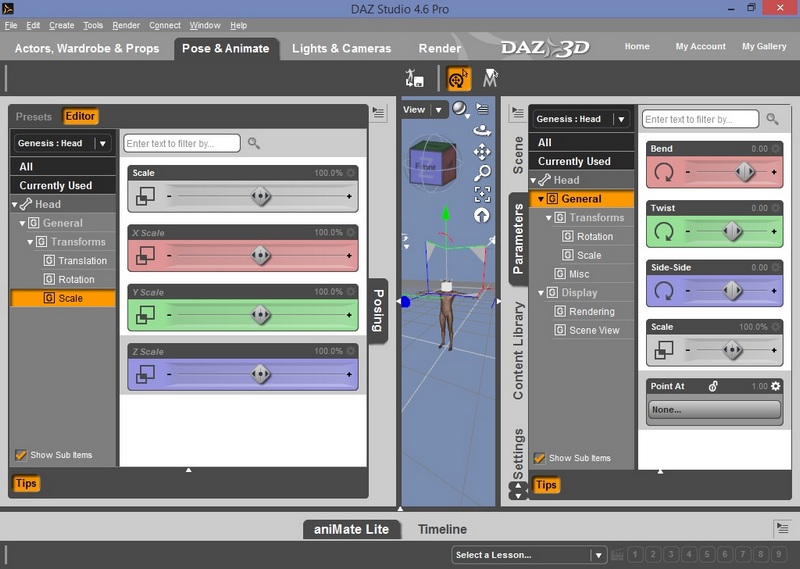Open the Point At parameter settings gear
The width and height of the screenshot is (800, 569).
776,386
